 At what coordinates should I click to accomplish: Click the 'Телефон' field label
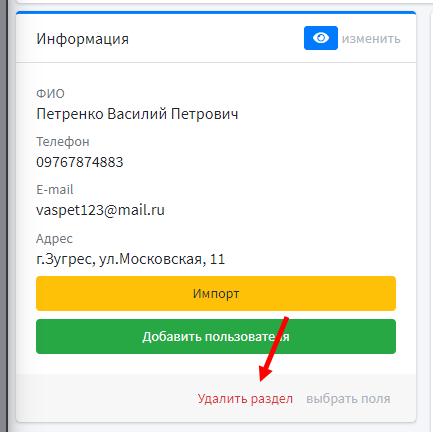coord(63,142)
